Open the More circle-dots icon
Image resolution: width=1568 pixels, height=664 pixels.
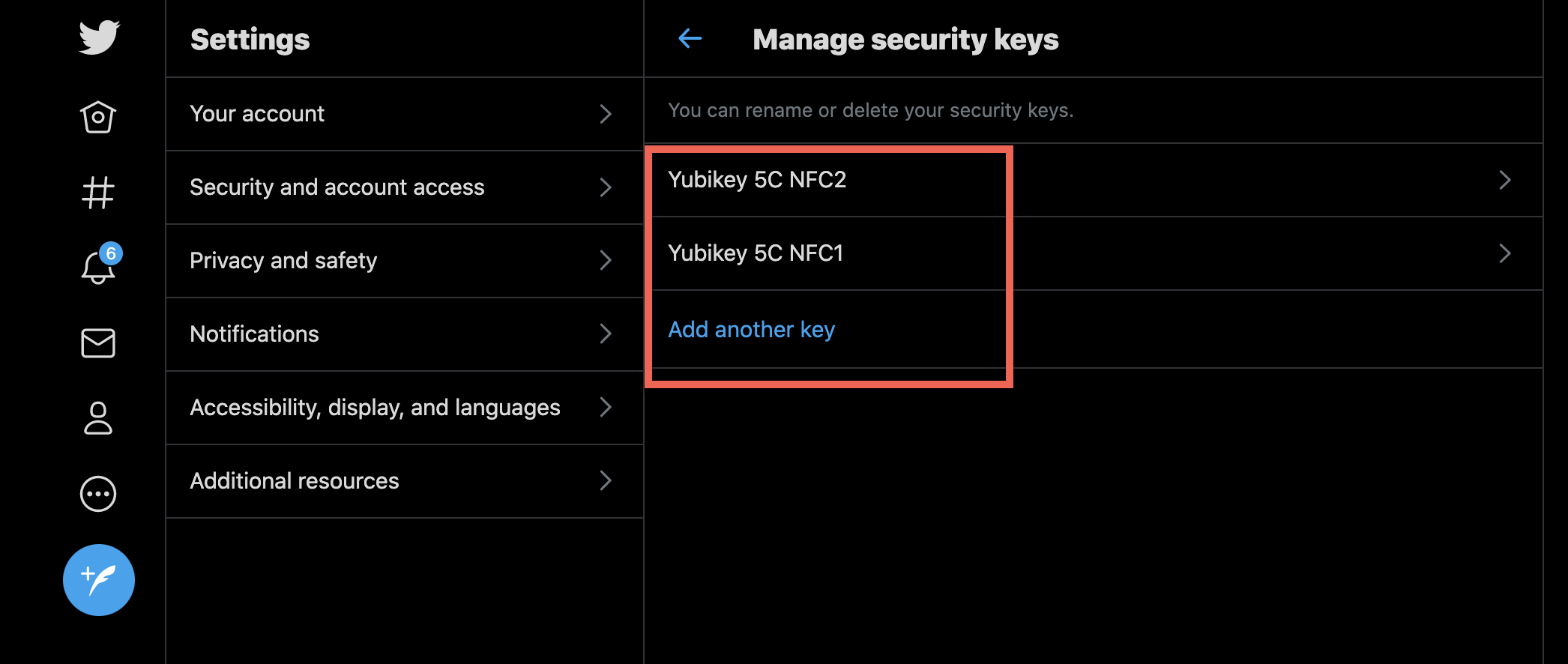pos(98,494)
